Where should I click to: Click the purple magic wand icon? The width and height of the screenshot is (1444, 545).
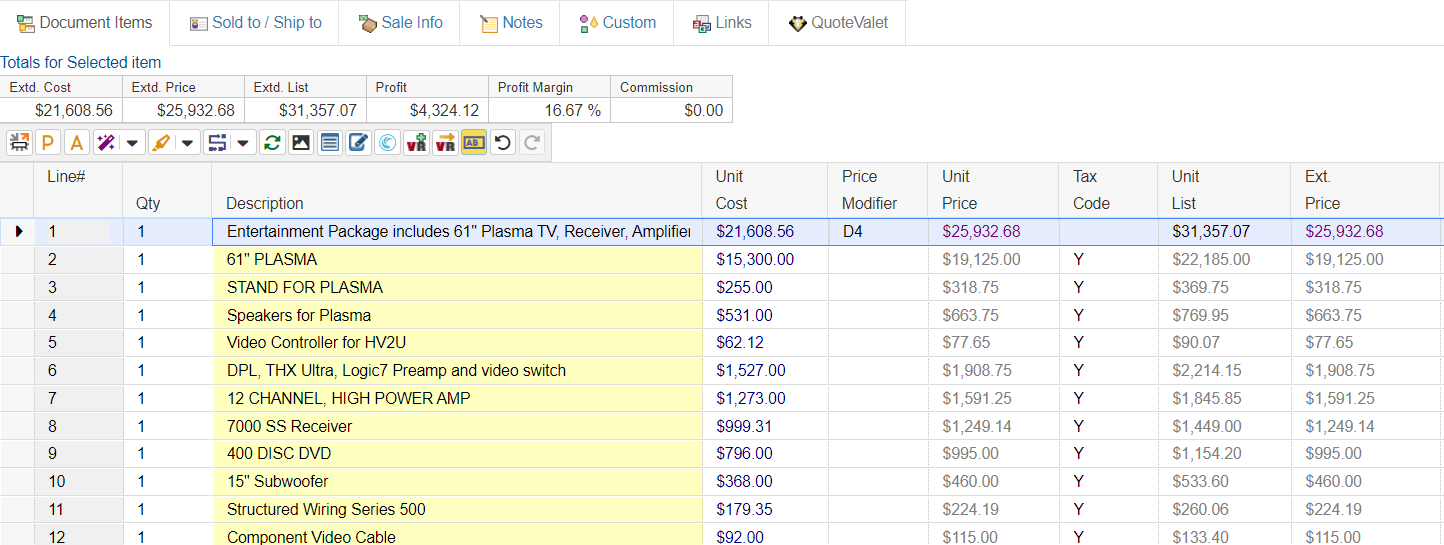click(x=105, y=143)
